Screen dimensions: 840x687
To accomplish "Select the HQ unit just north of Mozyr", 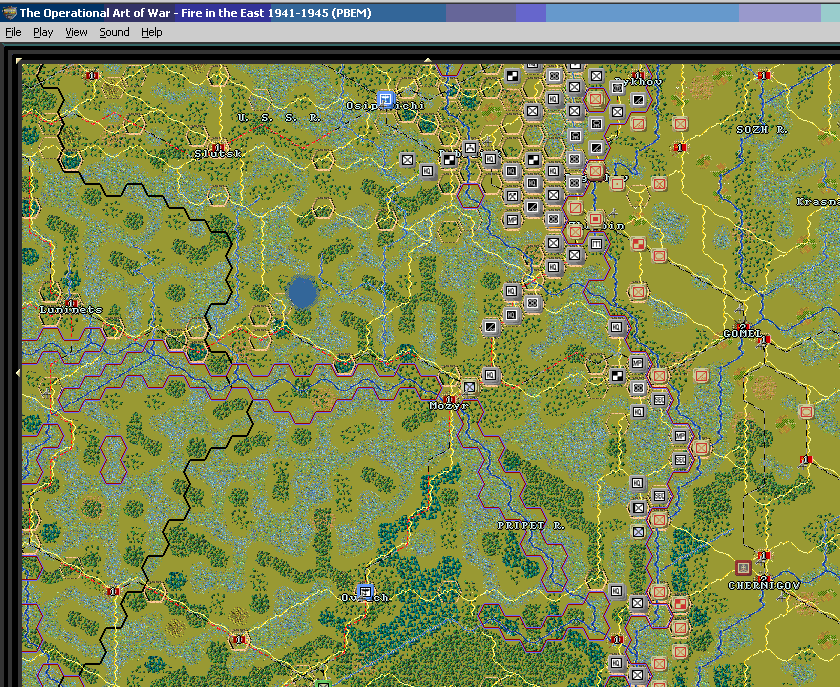I will pos(490,375).
